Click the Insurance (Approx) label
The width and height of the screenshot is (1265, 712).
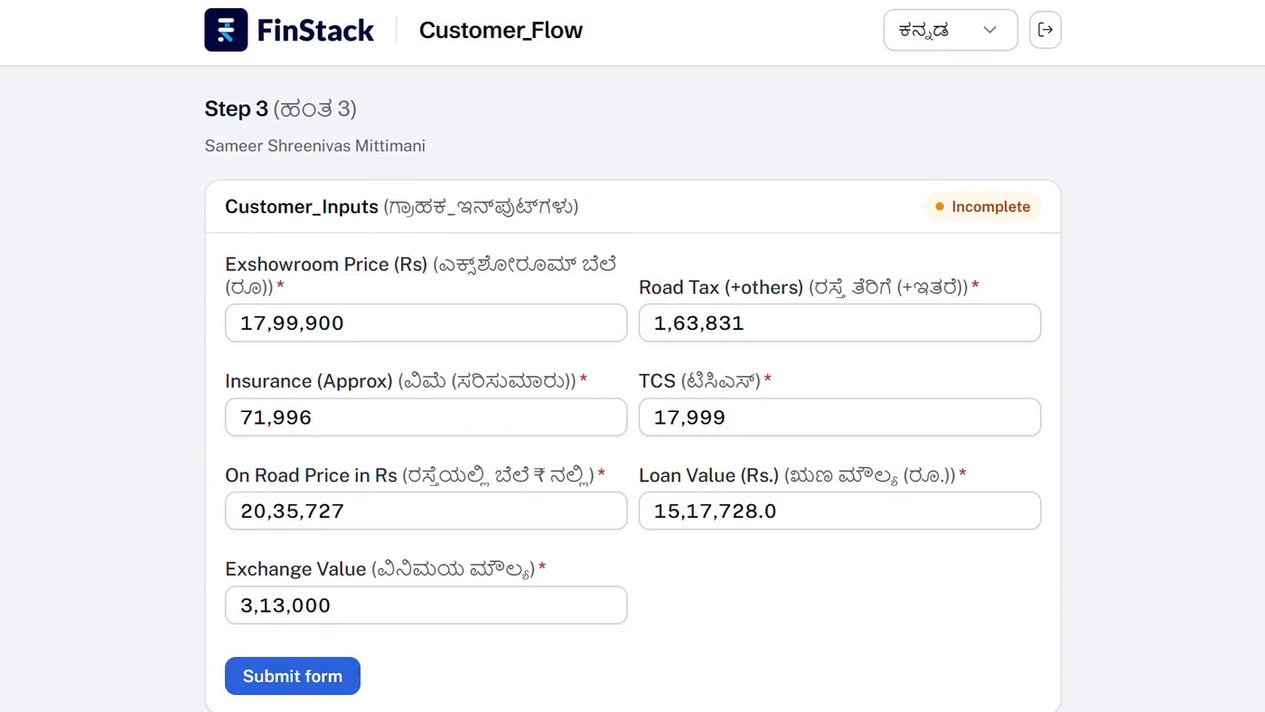(x=406, y=381)
